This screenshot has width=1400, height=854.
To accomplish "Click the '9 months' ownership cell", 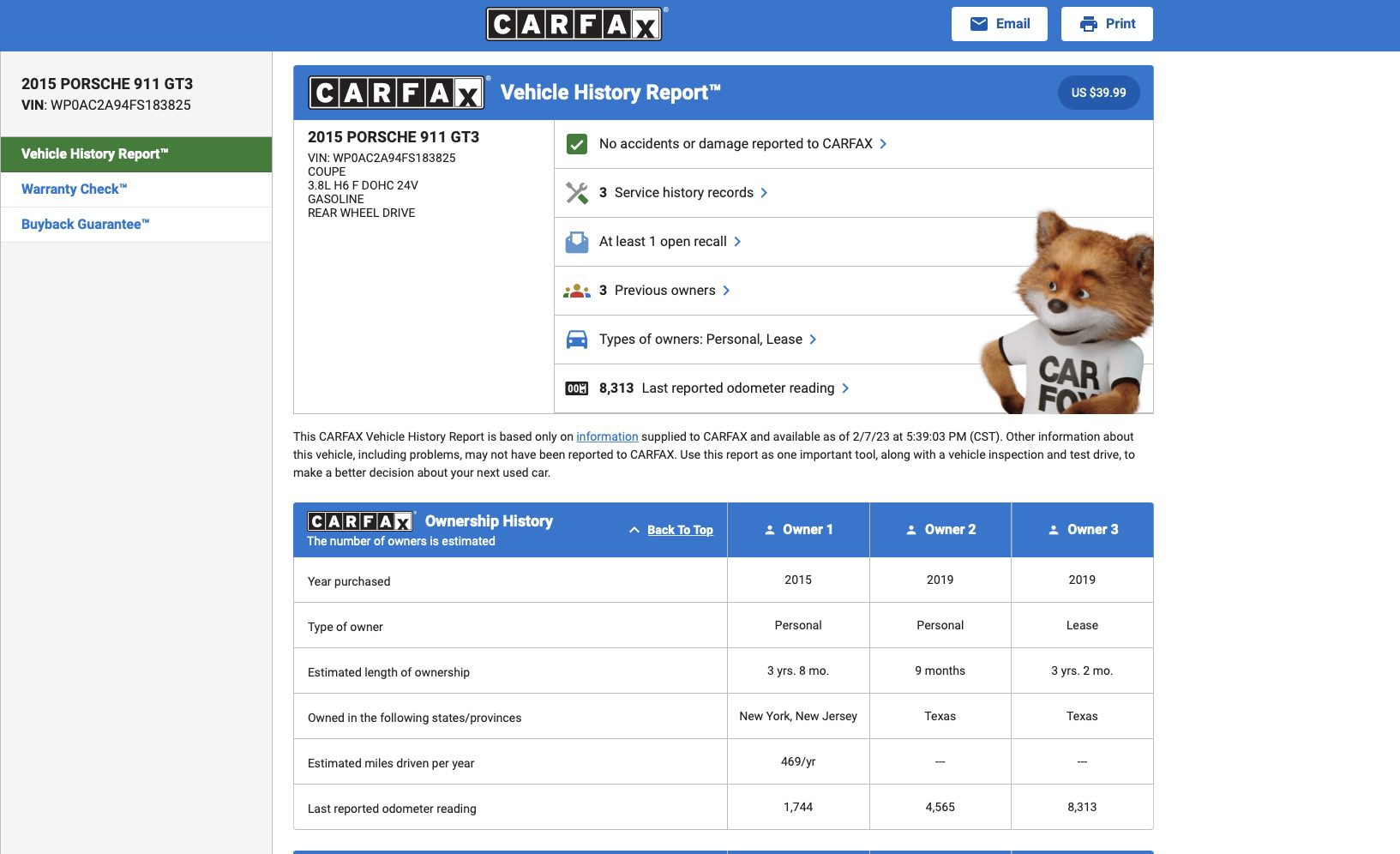I will point(940,671).
